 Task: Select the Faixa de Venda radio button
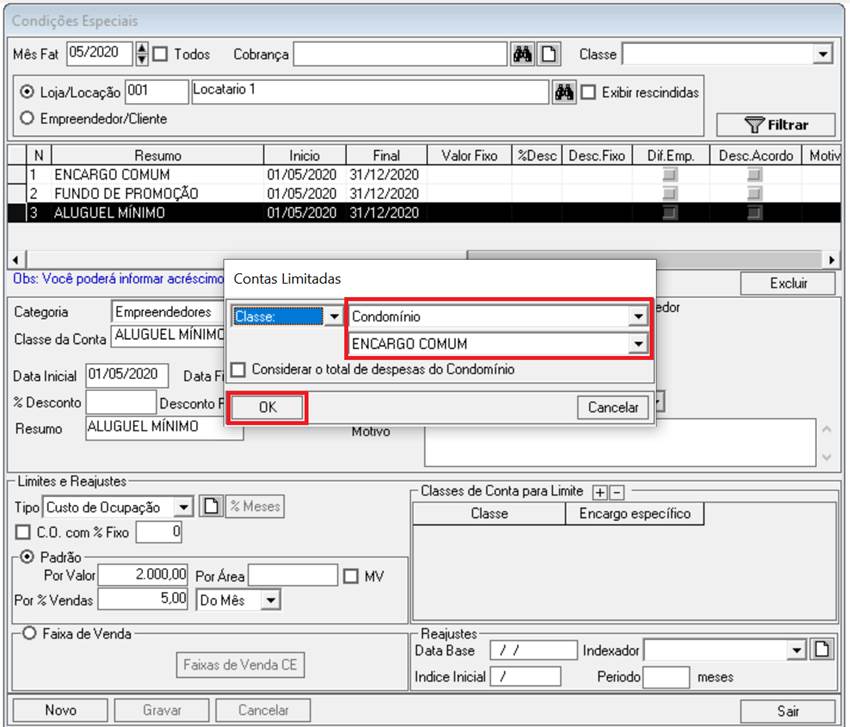coord(29,633)
